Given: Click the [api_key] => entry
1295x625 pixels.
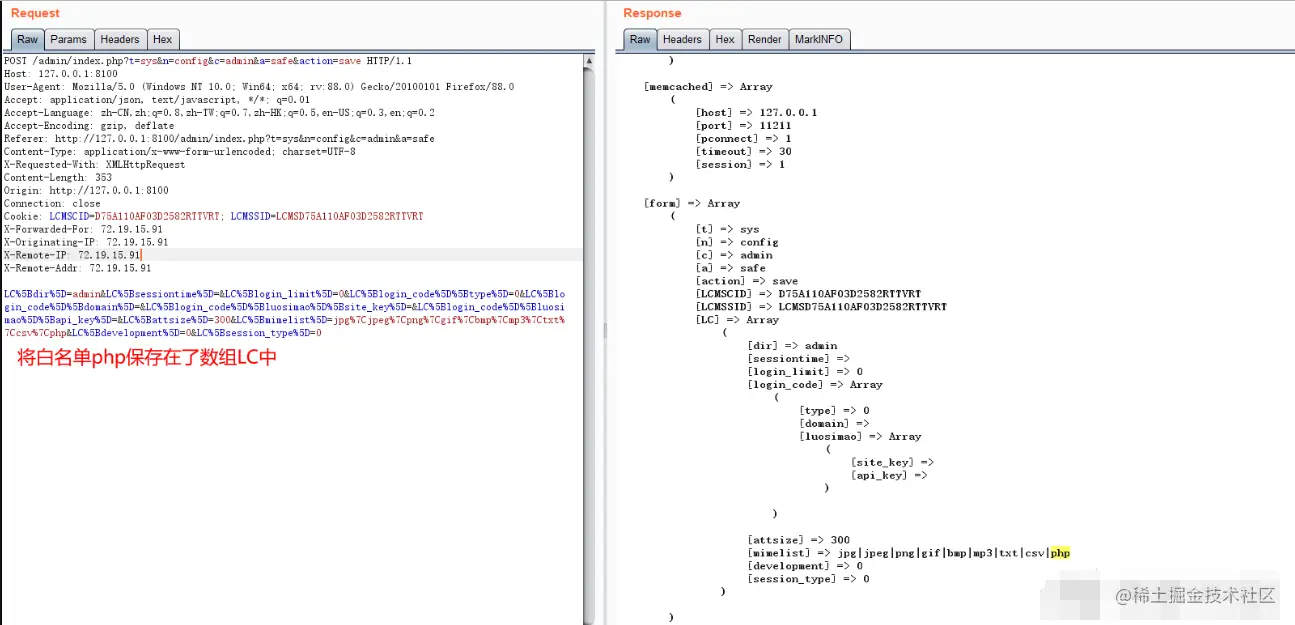Looking at the screenshot, I should coord(889,475).
